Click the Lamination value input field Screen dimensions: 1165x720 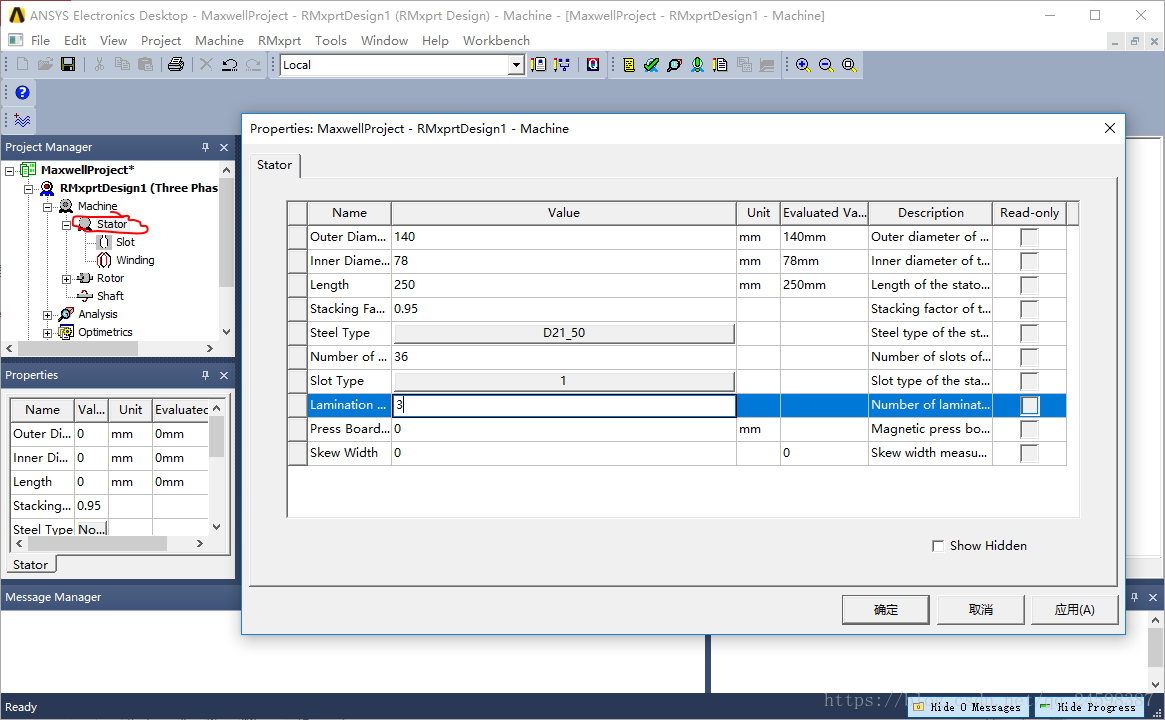click(x=565, y=405)
